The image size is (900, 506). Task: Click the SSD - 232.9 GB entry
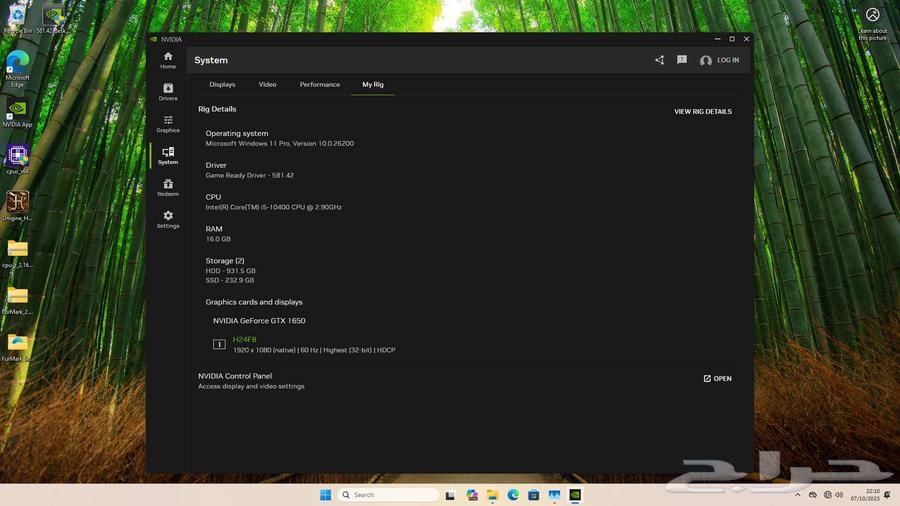pos(230,281)
